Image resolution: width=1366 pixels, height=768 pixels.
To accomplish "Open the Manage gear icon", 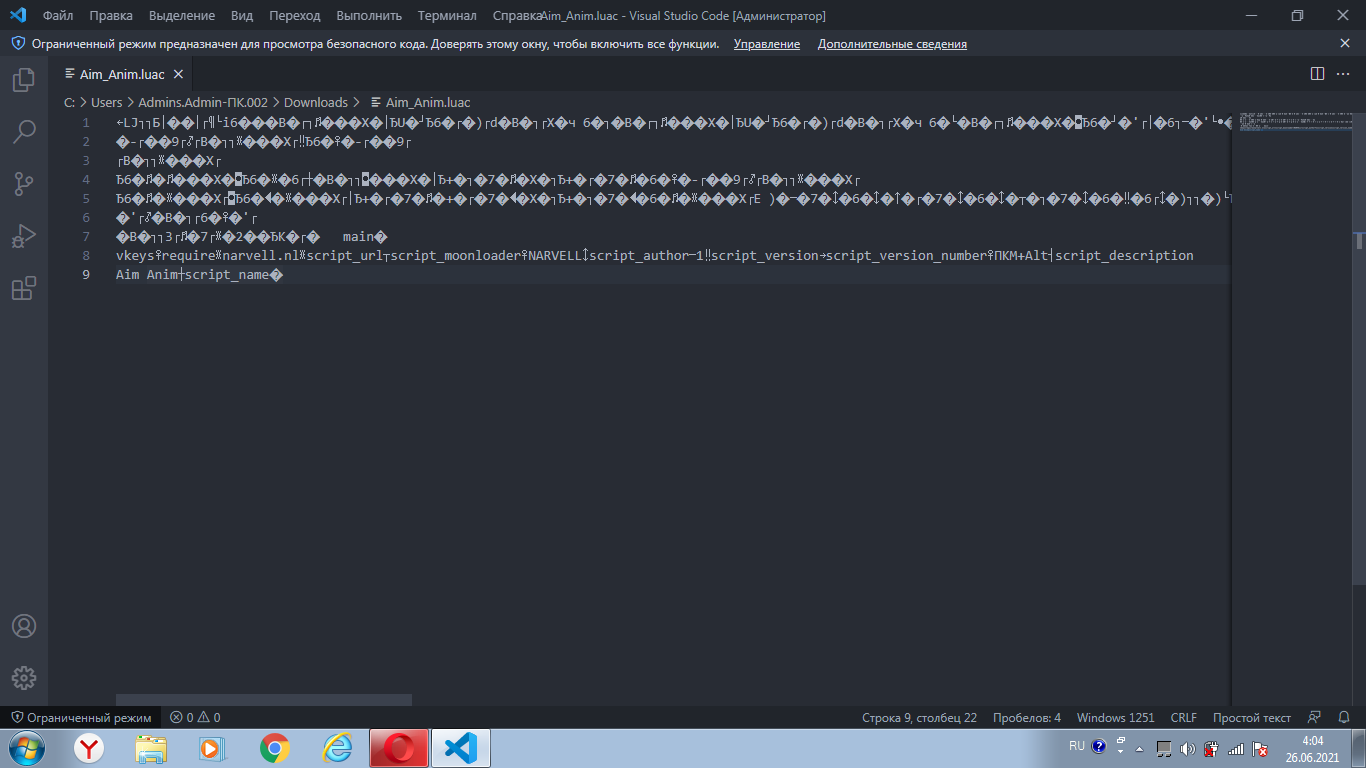I will click(24, 677).
